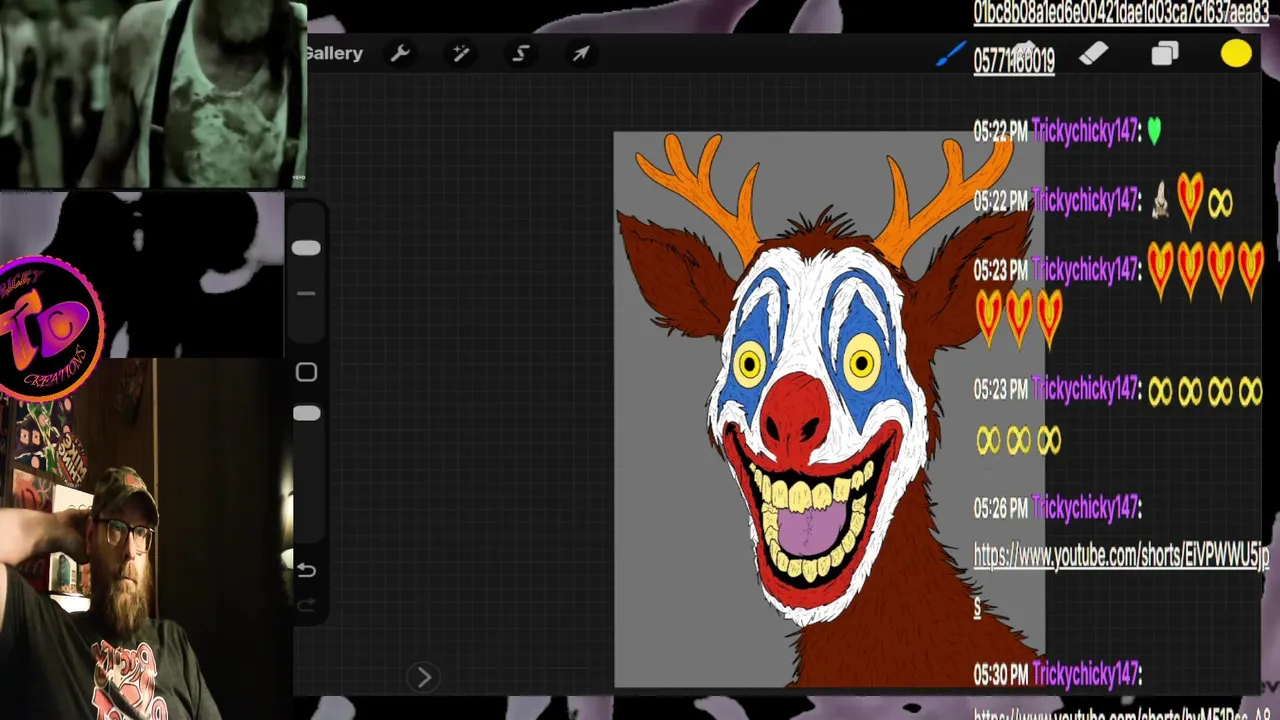Click the 0577166019 underlined text at top
The width and height of the screenshot is (1280, 720).
tap(1014, 61)
